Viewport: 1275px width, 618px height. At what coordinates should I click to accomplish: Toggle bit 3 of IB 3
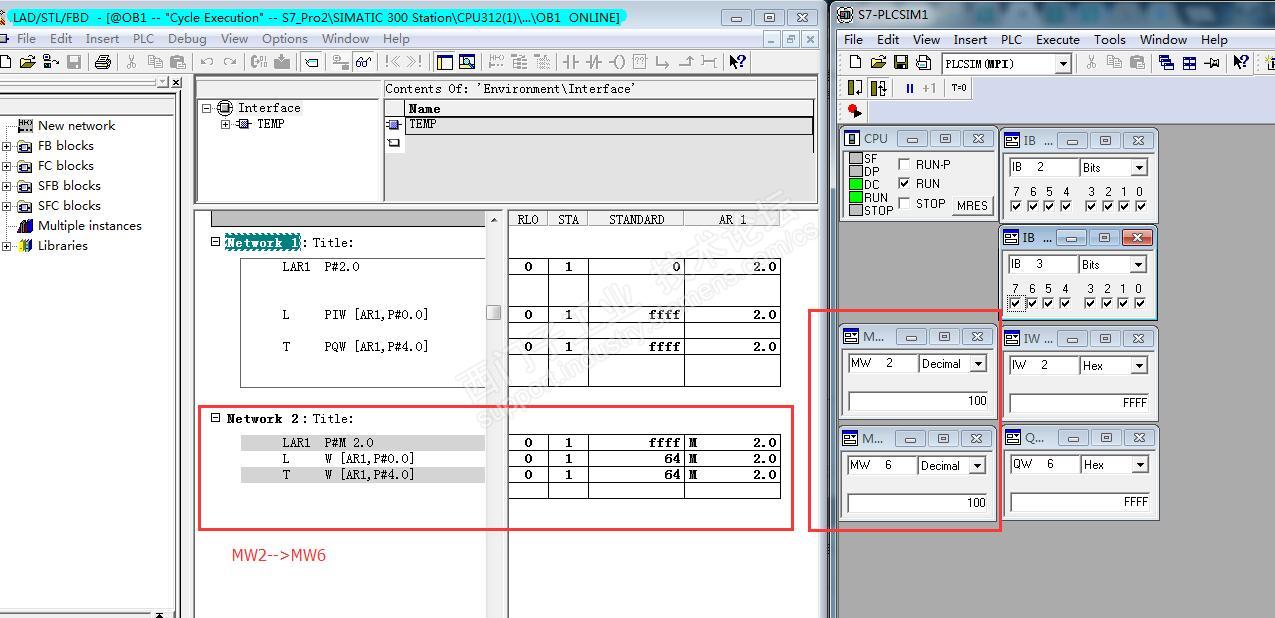[x=1091, y=303]
